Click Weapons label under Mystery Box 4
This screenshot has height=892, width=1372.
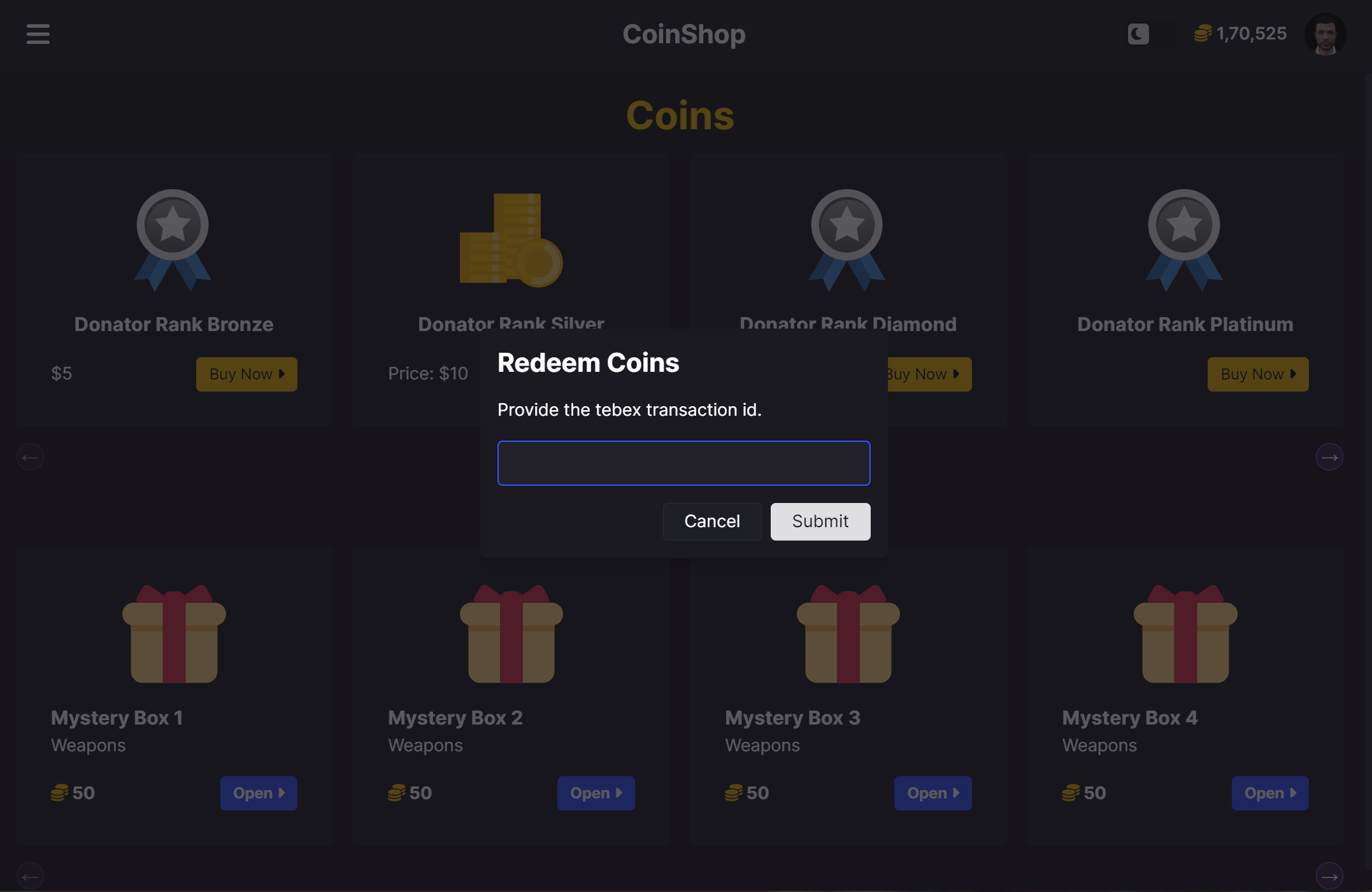1099,746
